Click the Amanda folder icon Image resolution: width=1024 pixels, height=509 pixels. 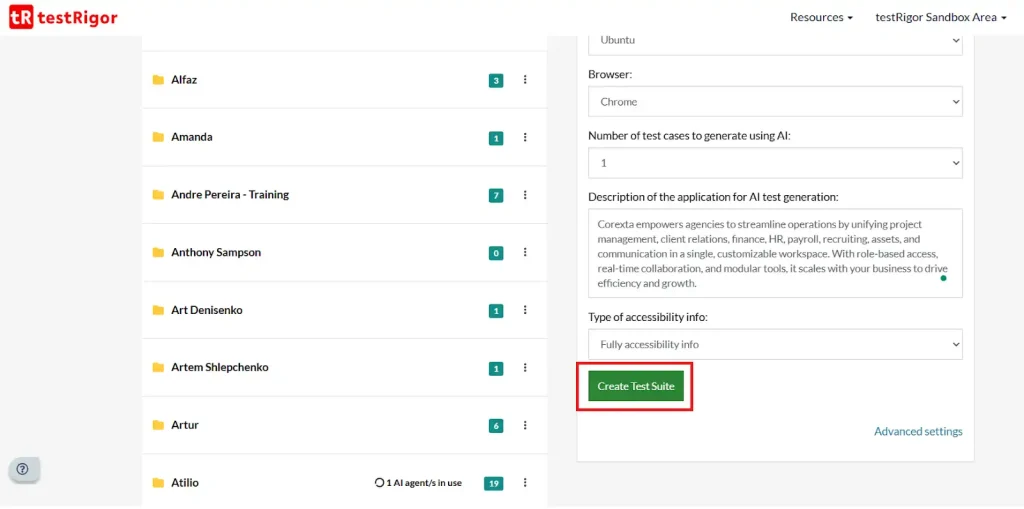click(158, 137)
